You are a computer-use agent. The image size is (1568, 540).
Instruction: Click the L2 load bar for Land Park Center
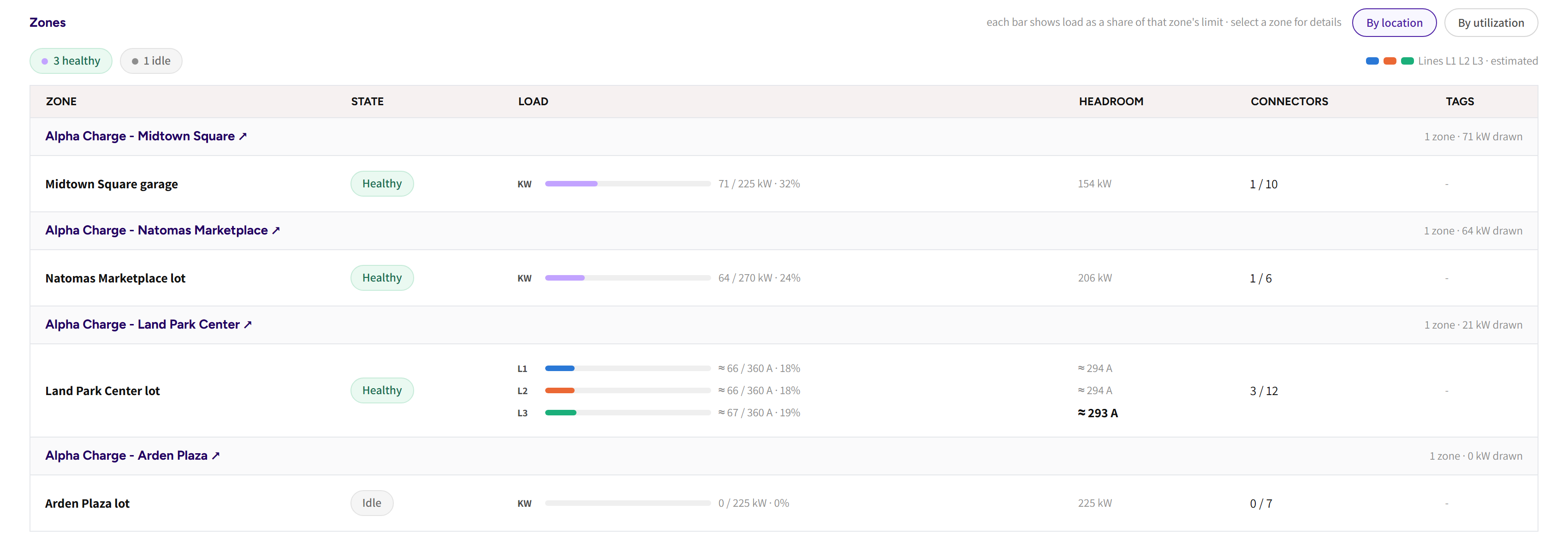tap(628, 390)
